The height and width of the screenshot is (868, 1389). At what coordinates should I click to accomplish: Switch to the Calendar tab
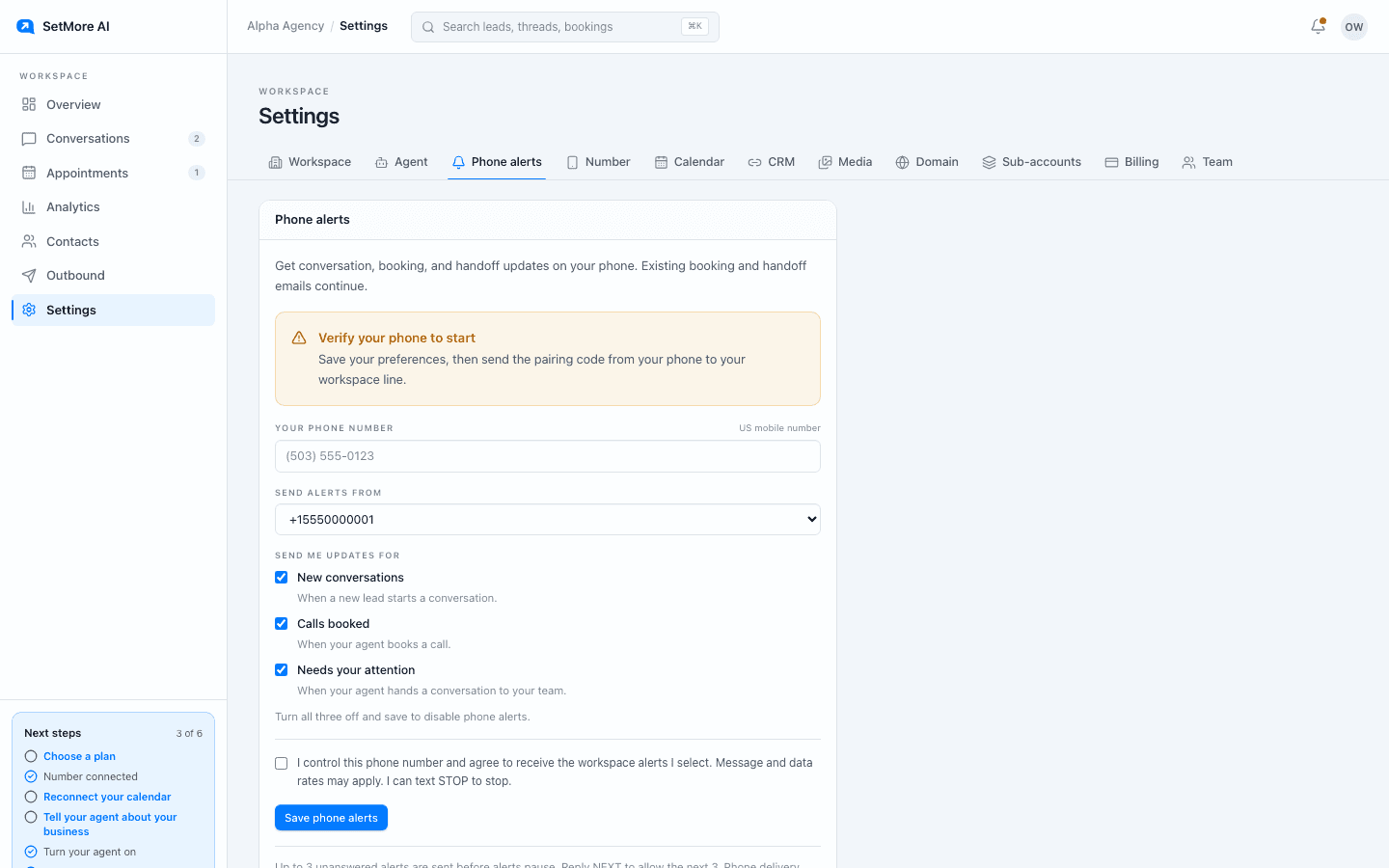point(689,162)
